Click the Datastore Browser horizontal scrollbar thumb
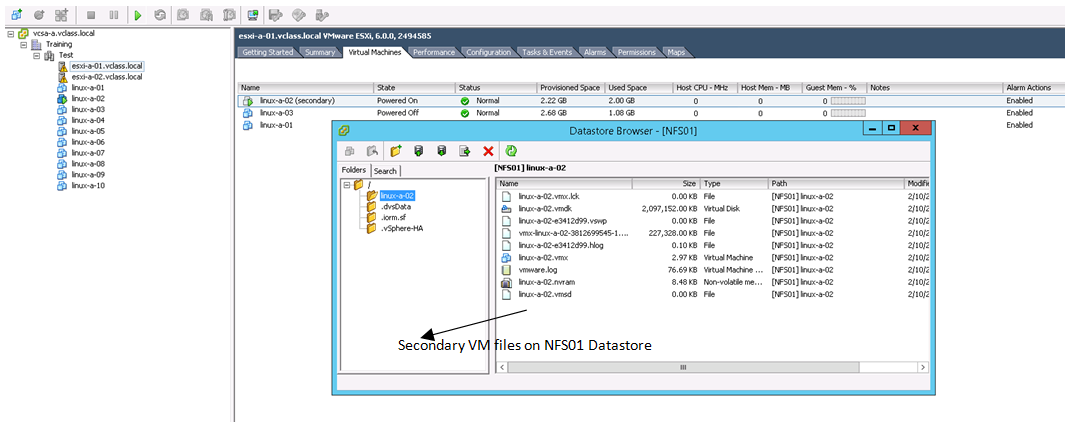 682,367
